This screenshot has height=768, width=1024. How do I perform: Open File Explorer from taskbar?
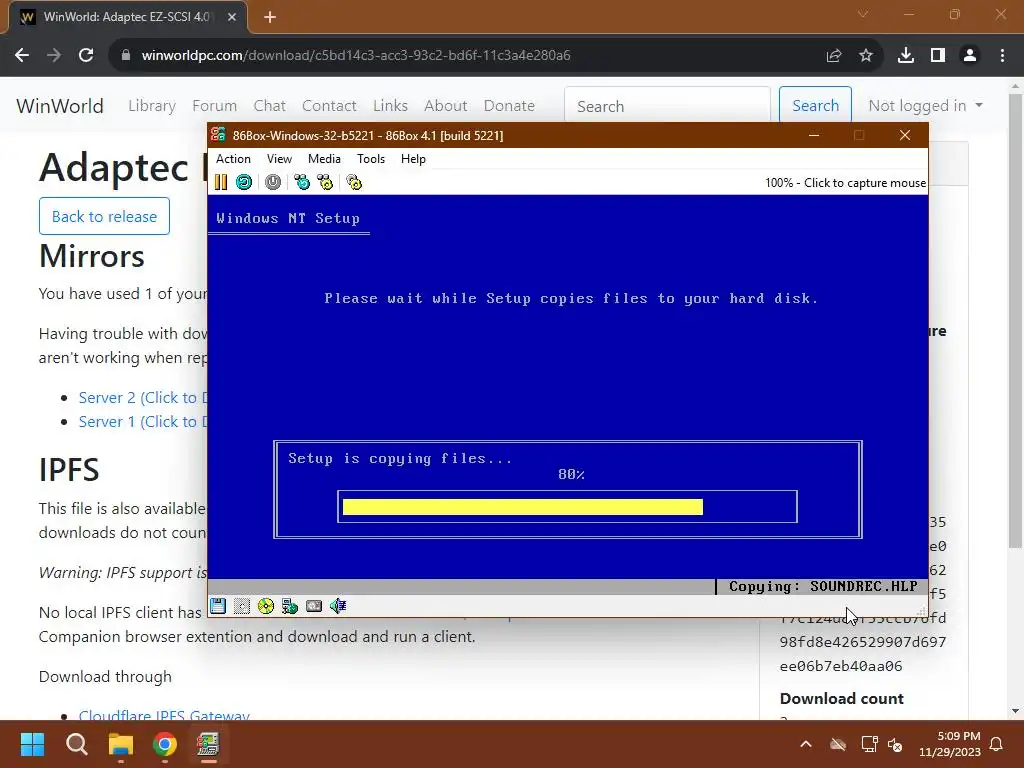[x=121, y=744]
